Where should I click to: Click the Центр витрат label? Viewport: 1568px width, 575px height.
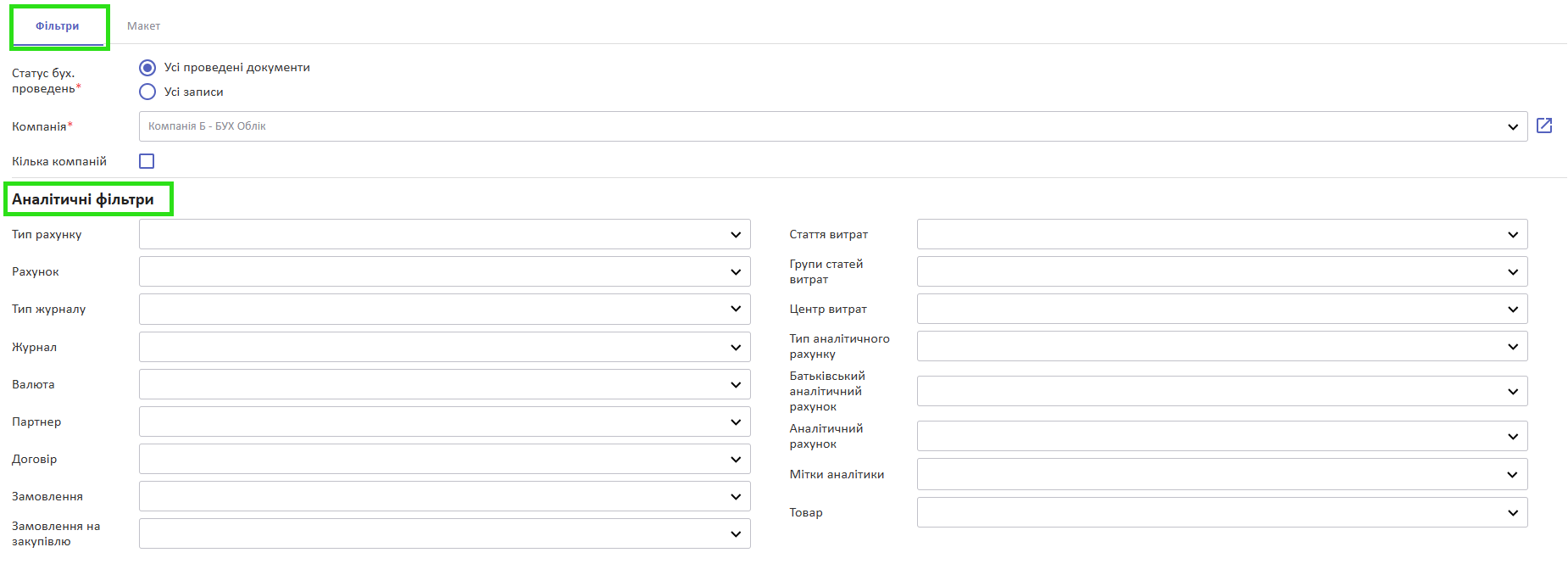click(828, 309)
